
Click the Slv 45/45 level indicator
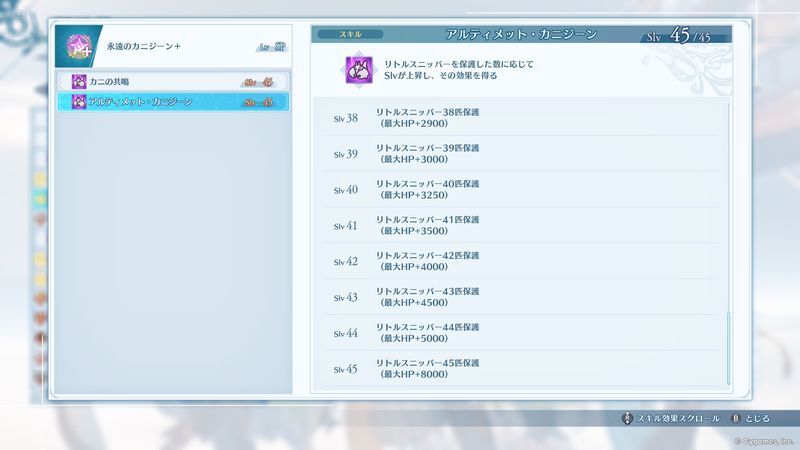[x=679, y=35]
